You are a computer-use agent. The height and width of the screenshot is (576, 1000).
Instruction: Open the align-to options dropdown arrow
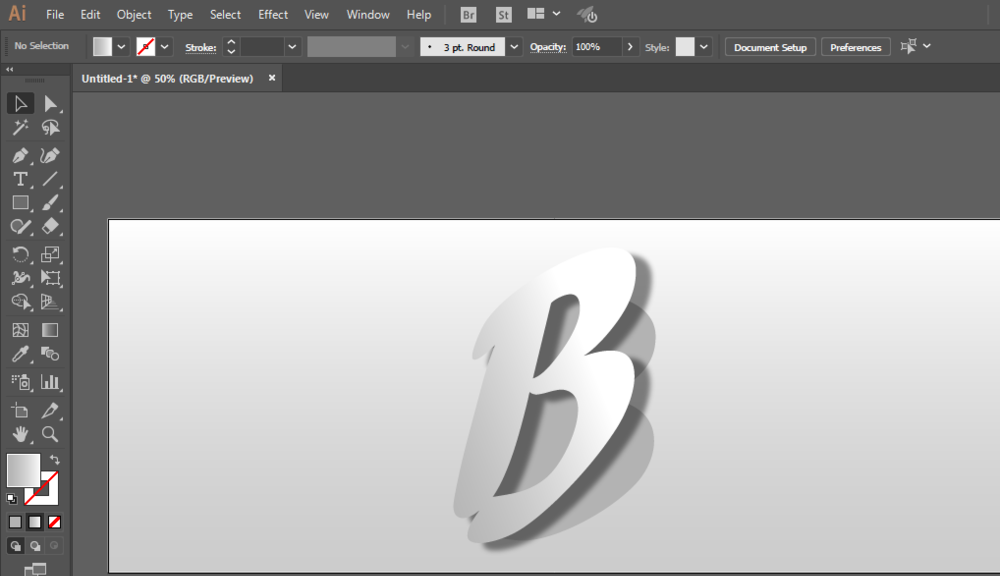927,46
